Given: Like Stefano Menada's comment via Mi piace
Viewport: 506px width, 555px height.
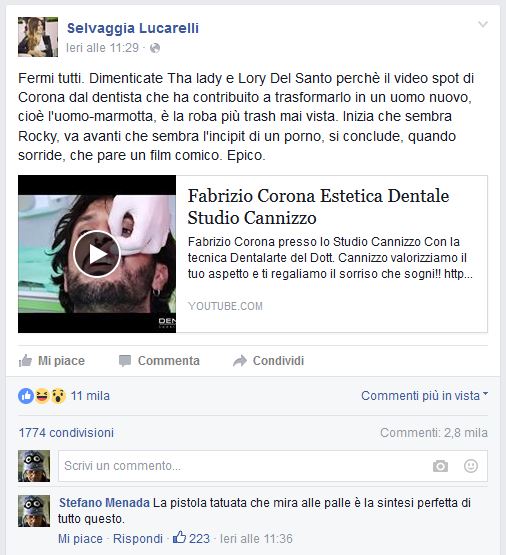Looking at the screenshot, I should pyautogui.click(x=80, y=539).
